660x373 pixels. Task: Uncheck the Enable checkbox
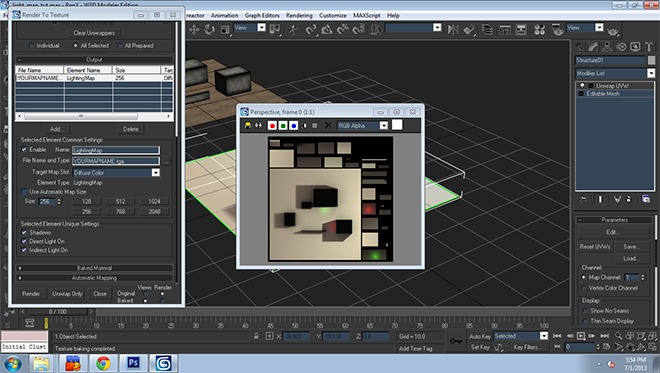pyautogui.click(x=24, y=149)
